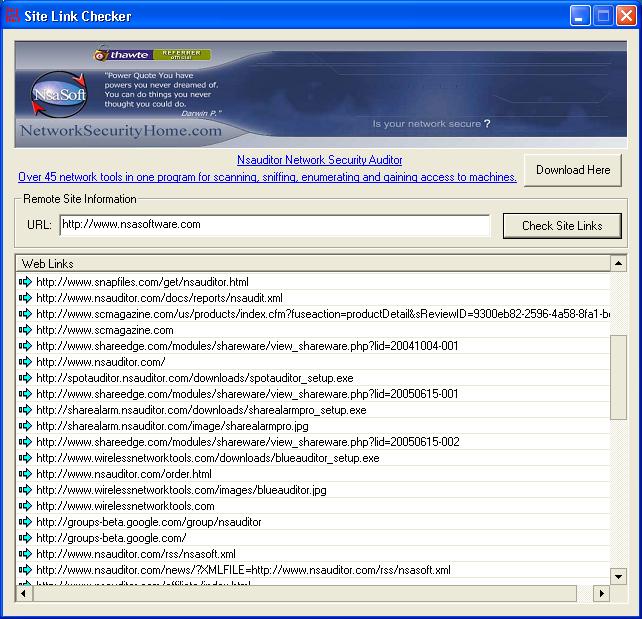
Task: Select row http://www.nsauditor.com/docs/reports/nsaudit.xml
Action: (x=313, y=298)
